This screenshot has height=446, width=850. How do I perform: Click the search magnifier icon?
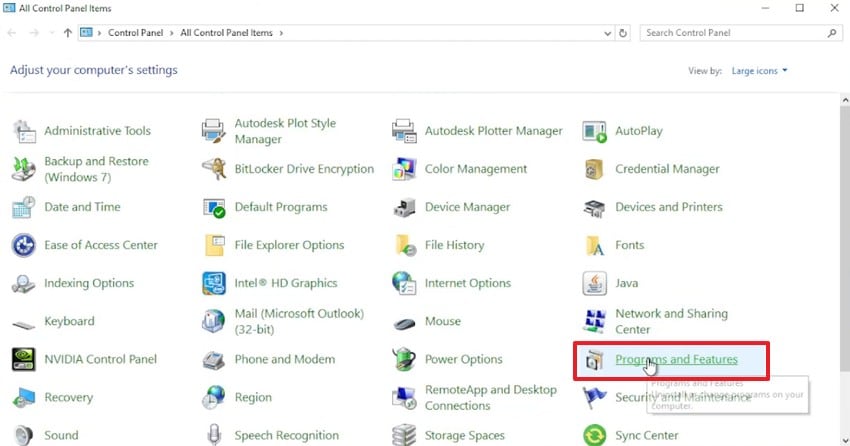[832, 33]
